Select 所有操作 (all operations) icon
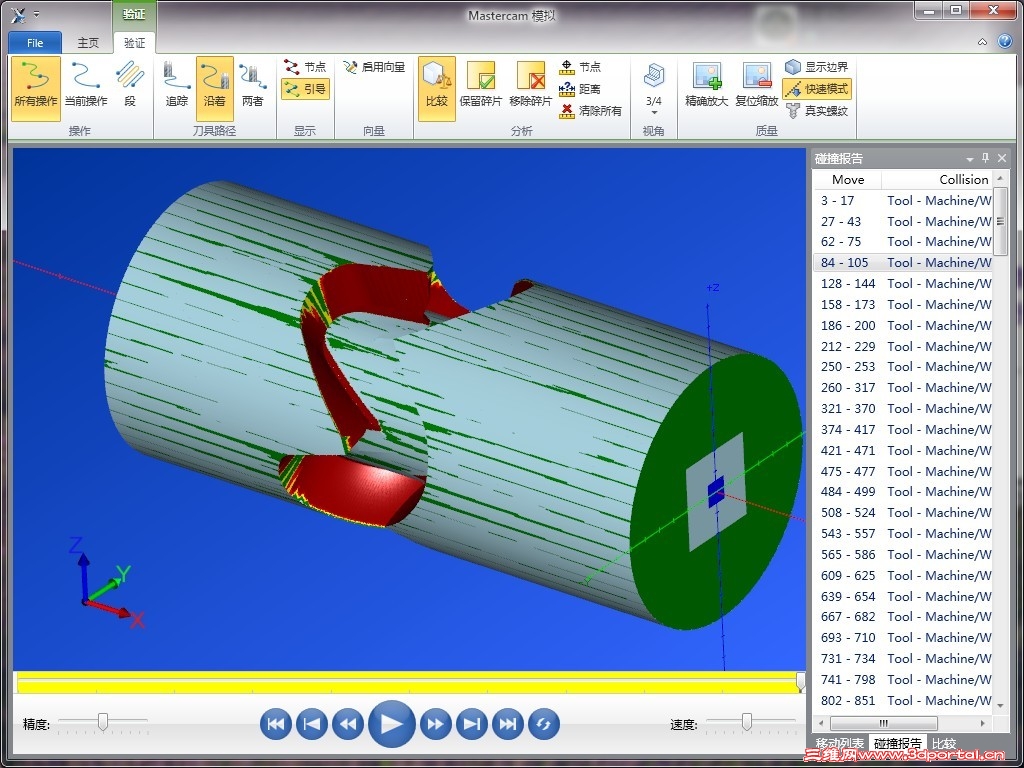Image resolution: width=1024 pixels, height=768 pixels. 36,89
